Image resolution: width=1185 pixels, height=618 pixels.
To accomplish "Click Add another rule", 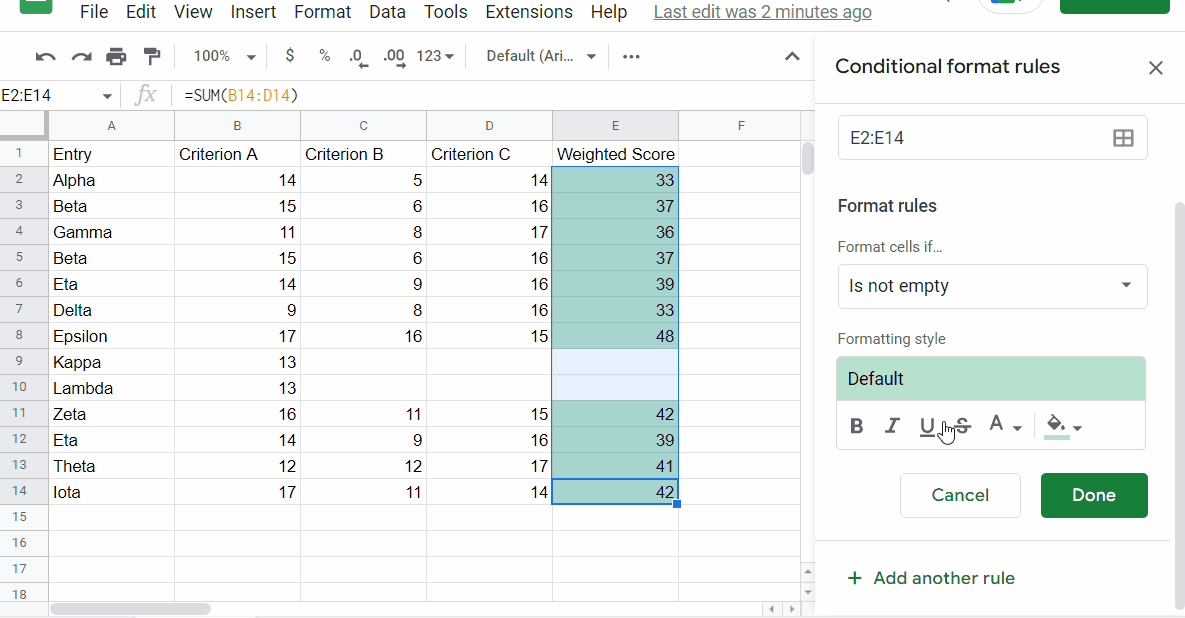I will (x=931, y=578).
